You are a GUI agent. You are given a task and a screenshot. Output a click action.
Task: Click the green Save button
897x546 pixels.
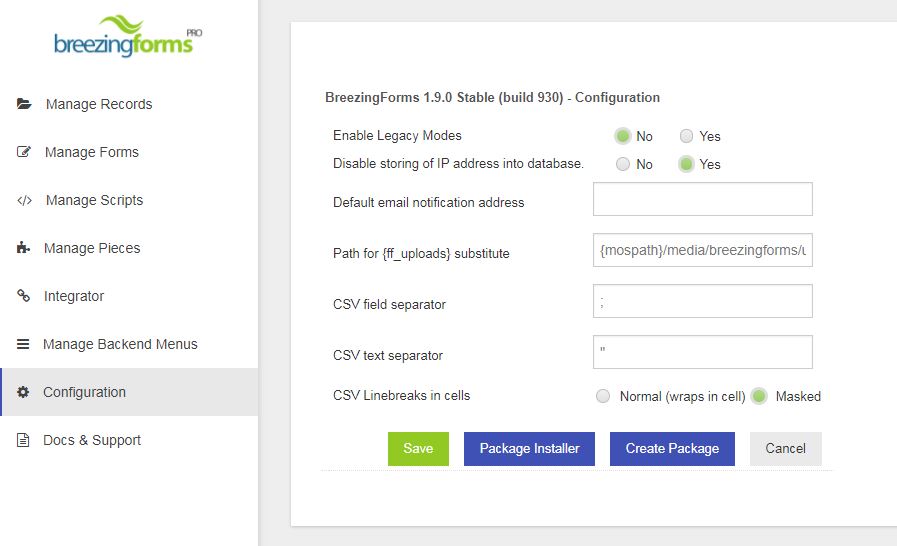(418, 449)
